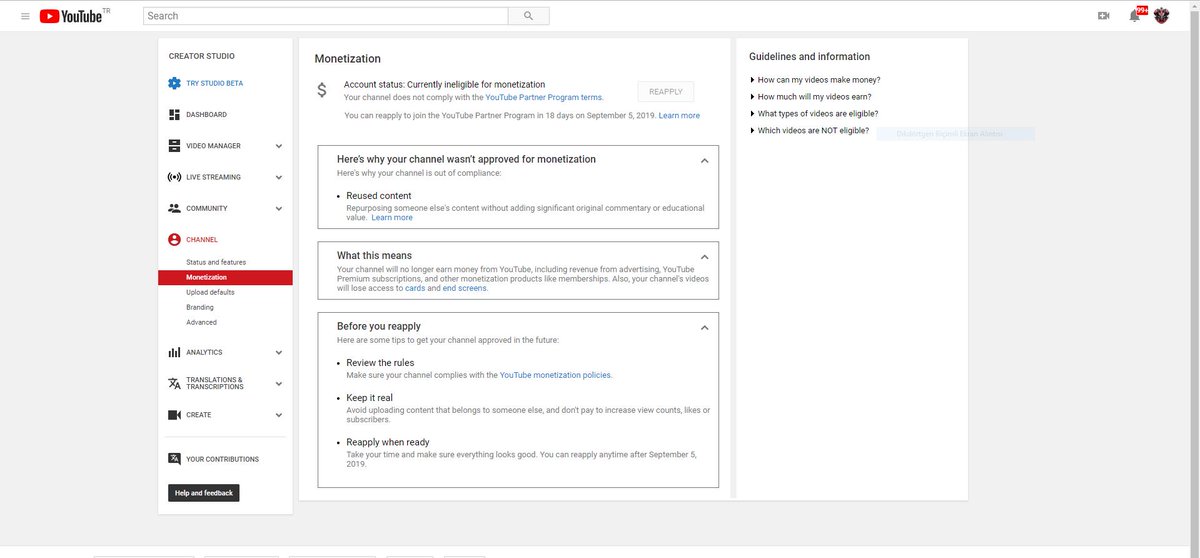Image resolution: width=1200 pixels, height=558 pixels.
Task: Click the Analytics bar chart icon
Action: [174, 352]
